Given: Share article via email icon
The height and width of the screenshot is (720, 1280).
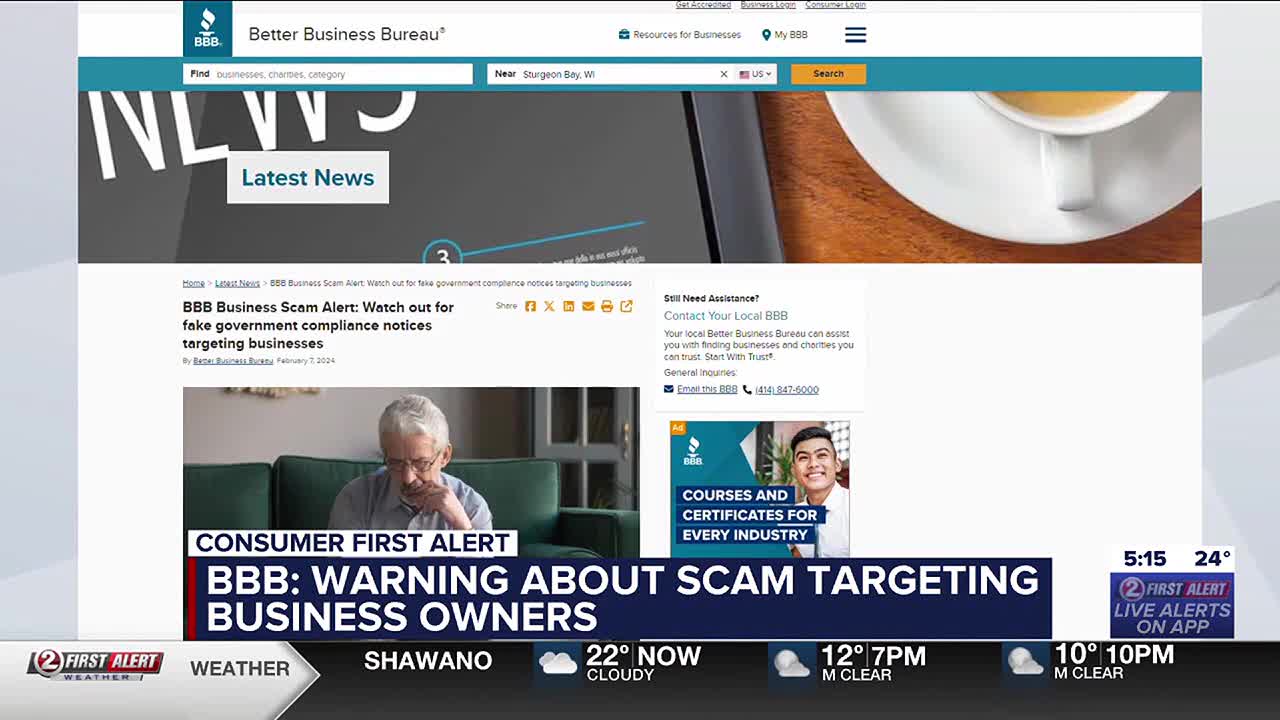Looking at the screenshot, I should point(588,307).
